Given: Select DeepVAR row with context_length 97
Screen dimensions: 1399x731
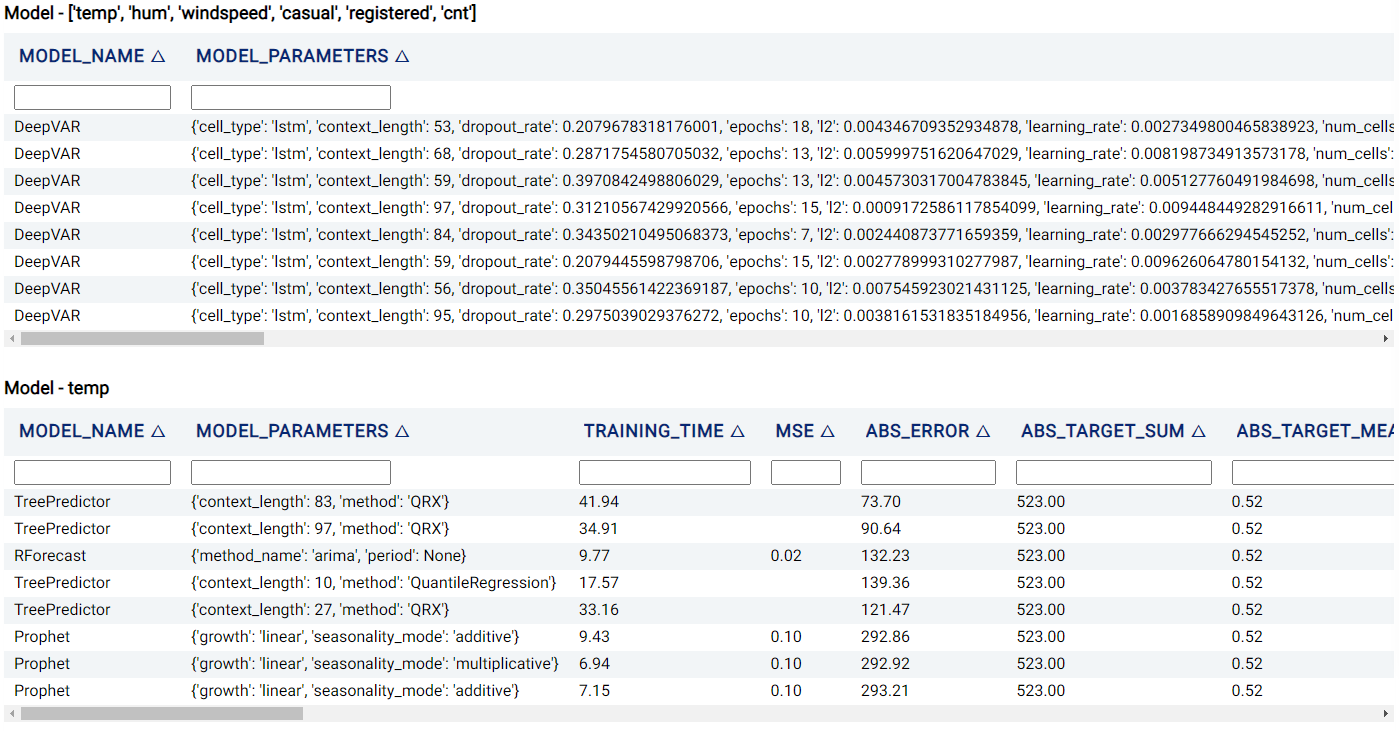Looking at the screenshot, I should coord(699,208).
